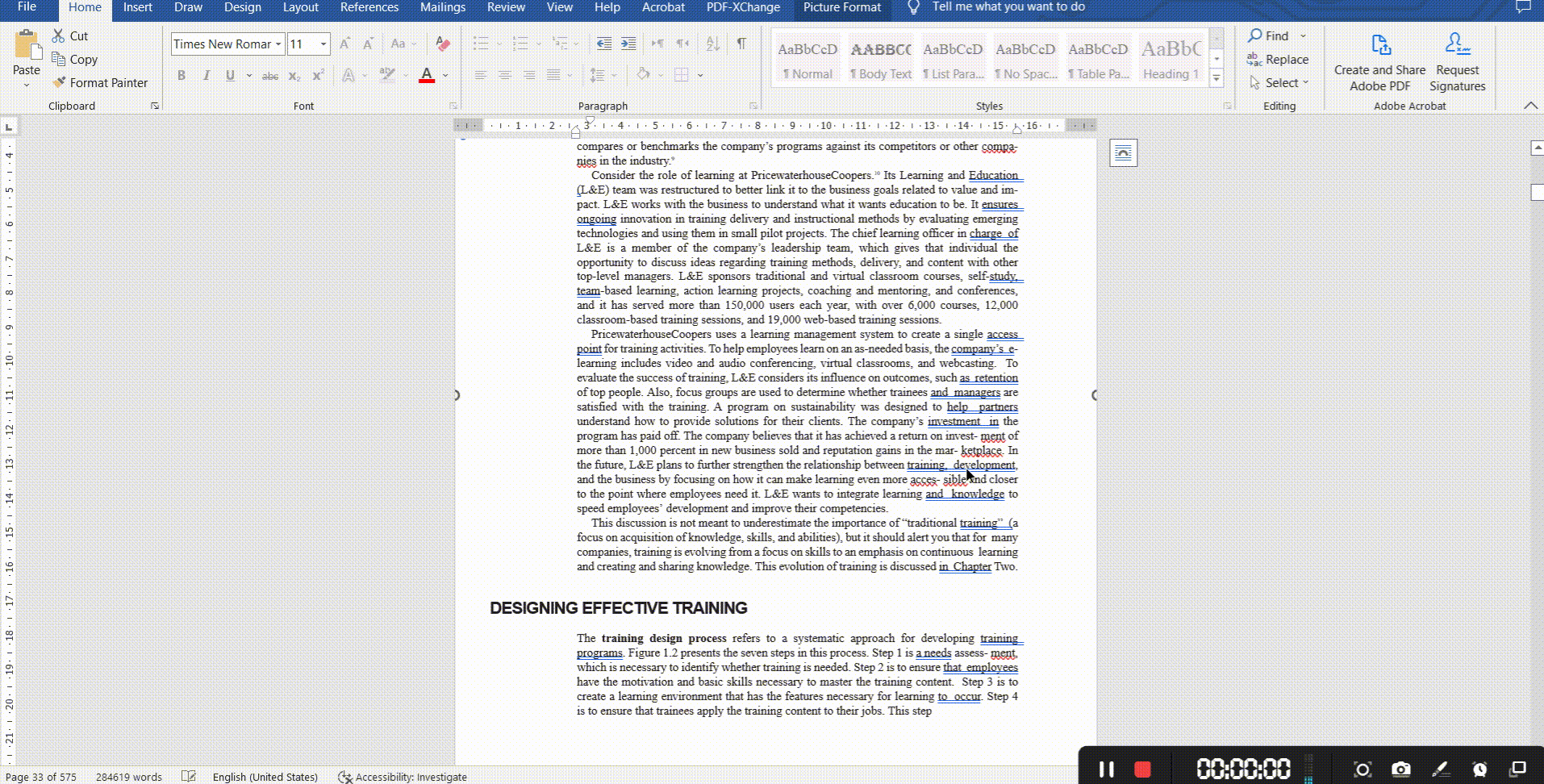Click Create and Share Adobe PDF
The image size is (1544, 784).
(x=1379, y=63)
